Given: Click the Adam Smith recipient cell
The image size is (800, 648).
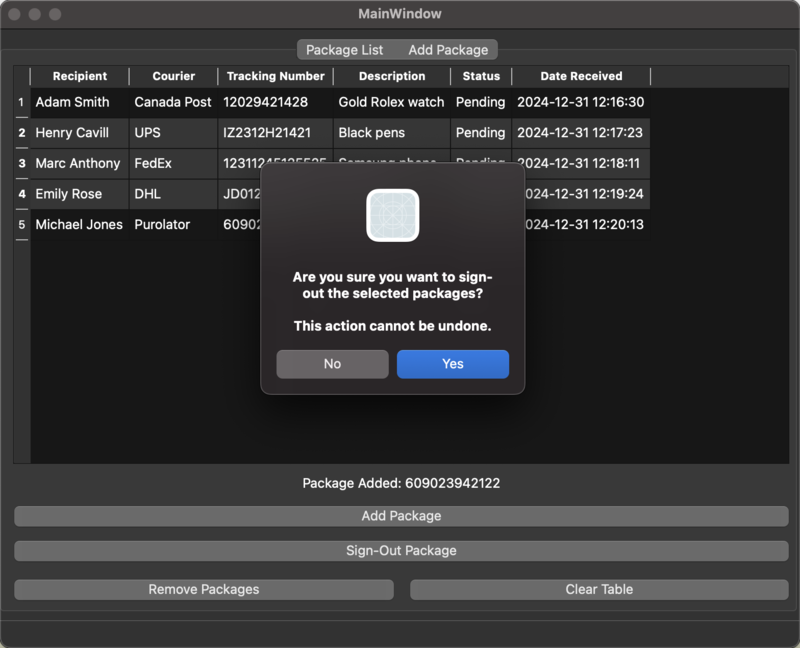Looking at the screenshot, I should (x=80, y=102).
